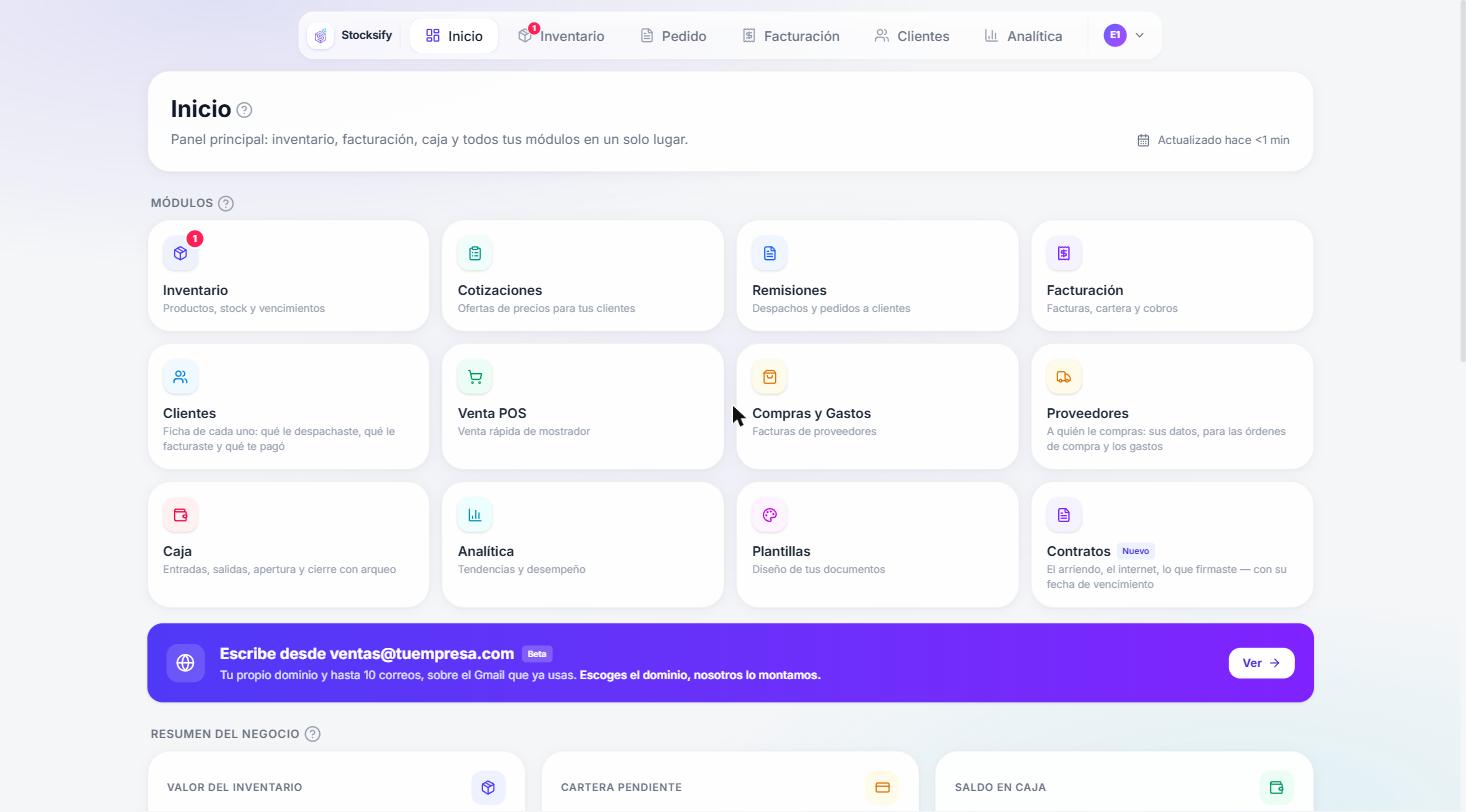1466x812 pixels.
Task: Click the Cotizaciones clipboard icon
Action: coord(475,253)
